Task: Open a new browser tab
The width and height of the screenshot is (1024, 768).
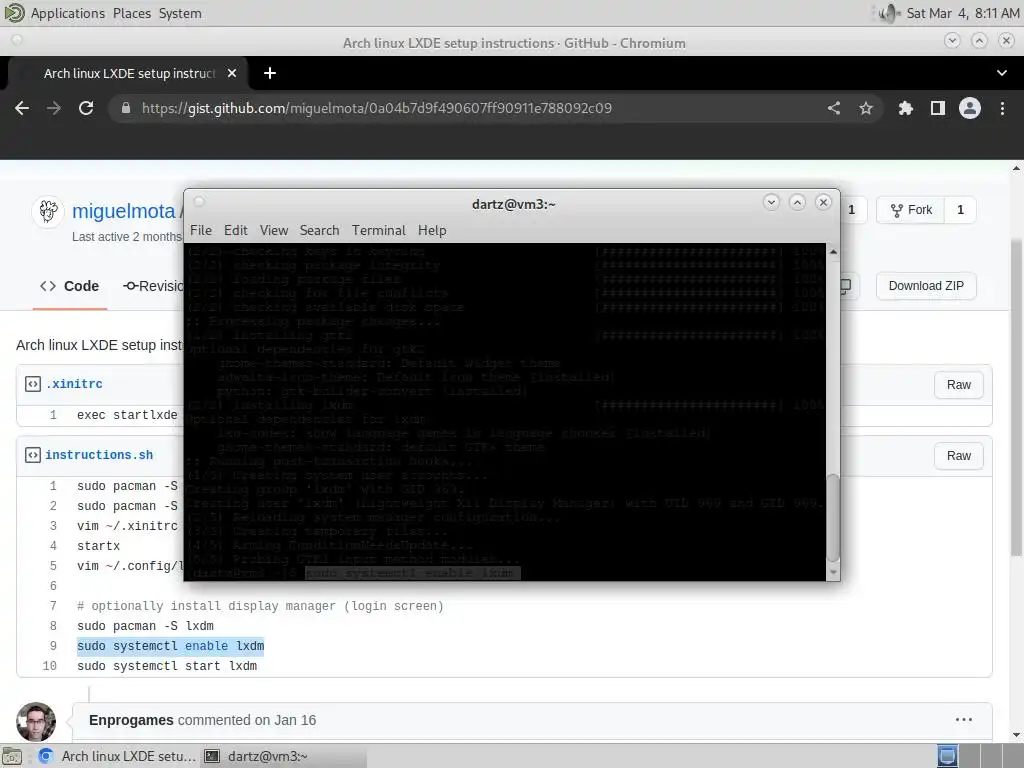Action: (x=270, y=73)
